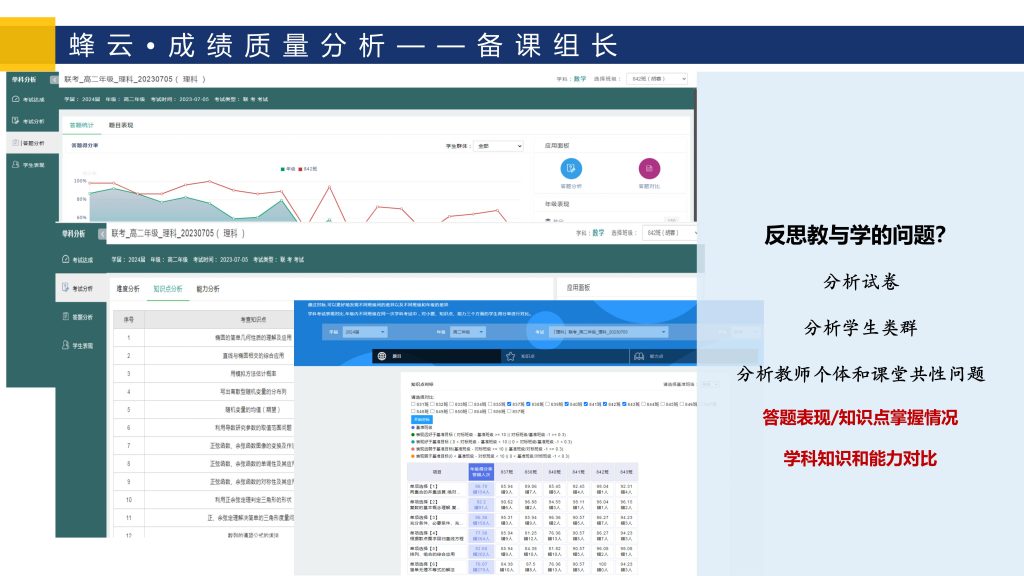Select 答题分析 in the lower sidebar

pos(86,317)
